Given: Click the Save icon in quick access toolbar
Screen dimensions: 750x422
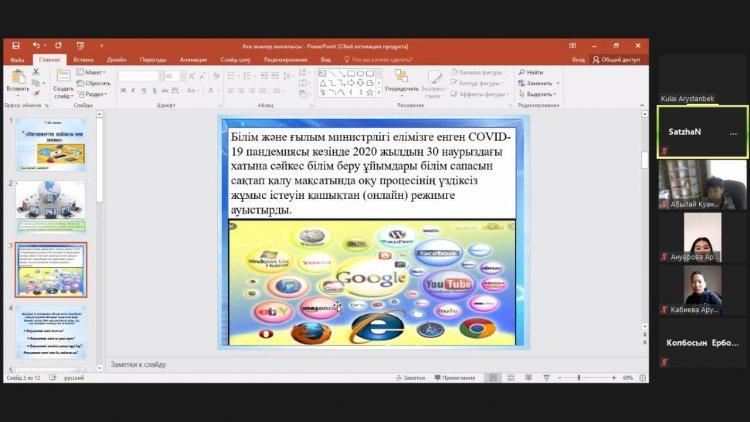Looking at the screenshot, I should pyautogui.click(x=17, y=45).
